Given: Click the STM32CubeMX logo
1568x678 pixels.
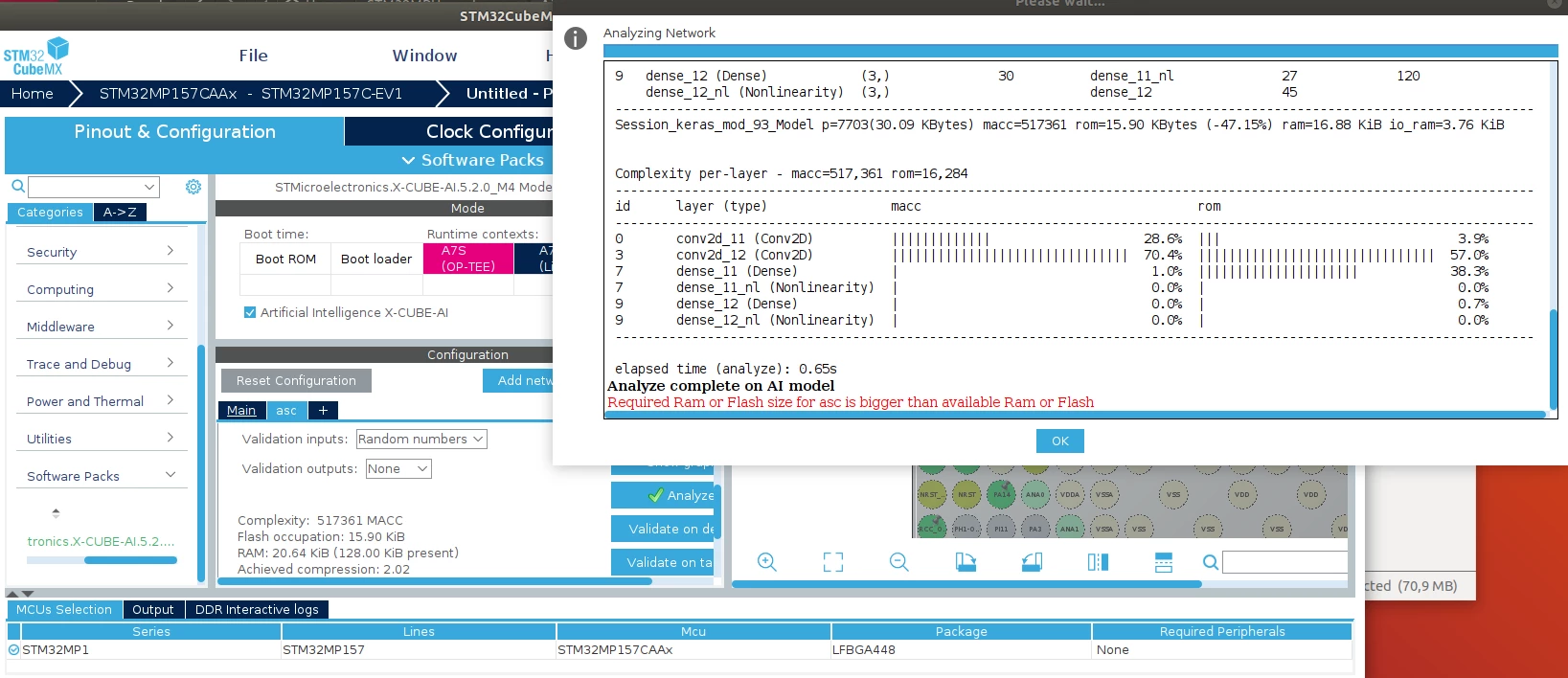Looking at the screenshot, I should (36, 56).
